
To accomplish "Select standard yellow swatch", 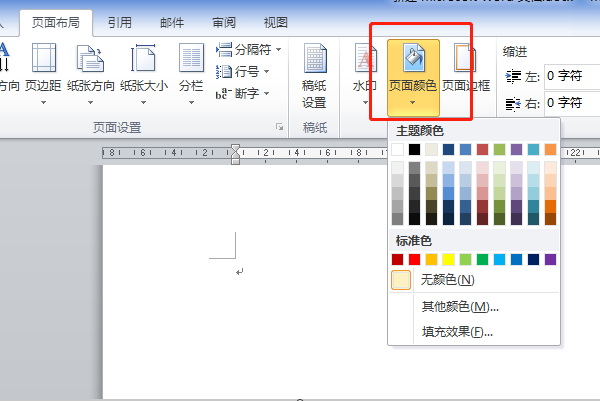I will point(448,259).
